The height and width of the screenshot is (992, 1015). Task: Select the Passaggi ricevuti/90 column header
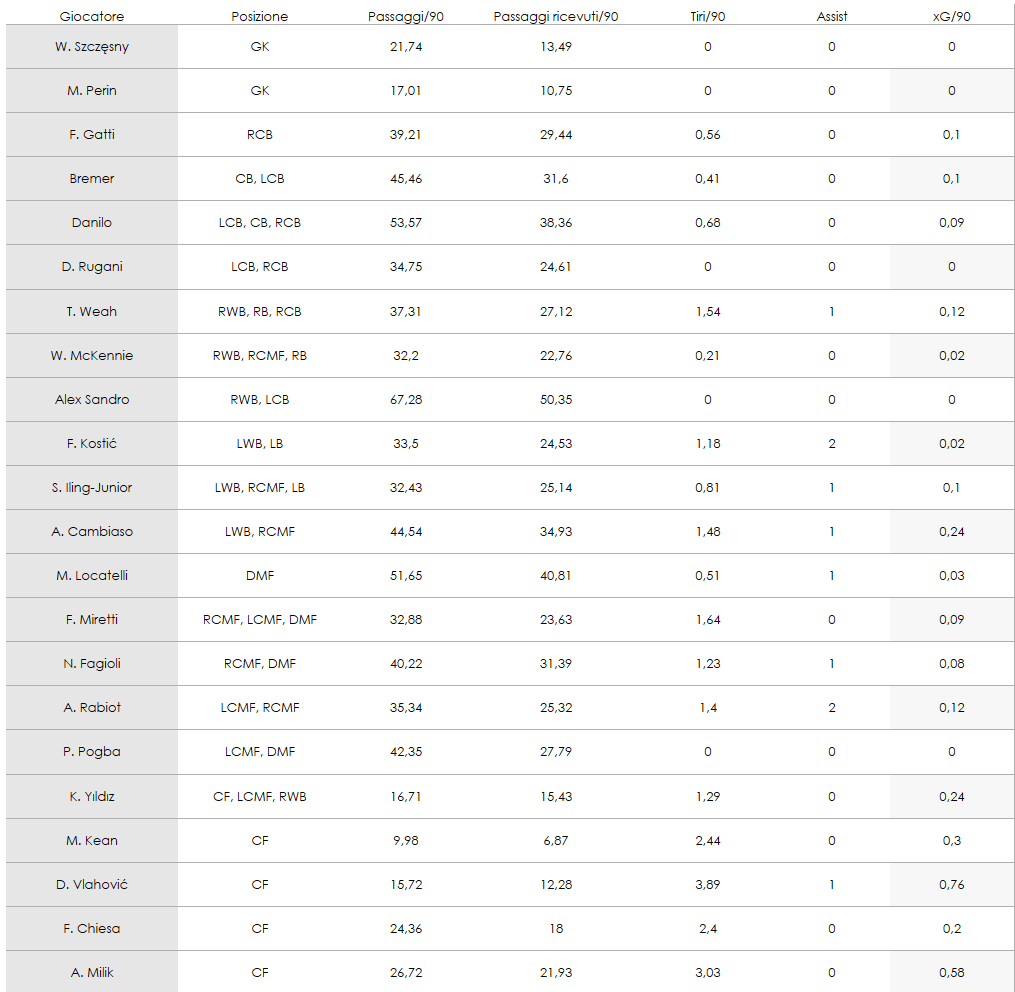tap(556, 17)
